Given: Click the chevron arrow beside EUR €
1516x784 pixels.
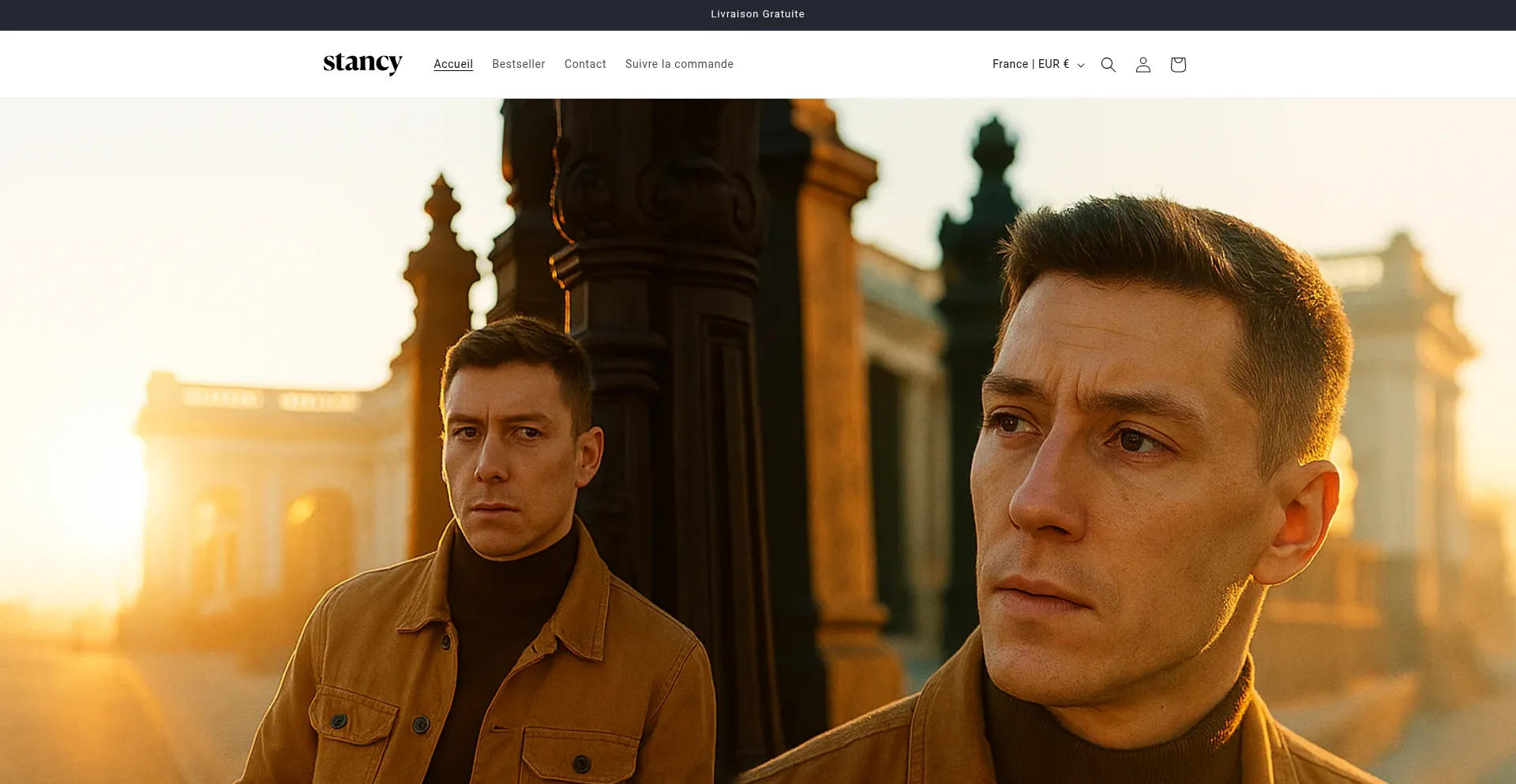Looking at the screenshot, I should [x=1081, y=66].
